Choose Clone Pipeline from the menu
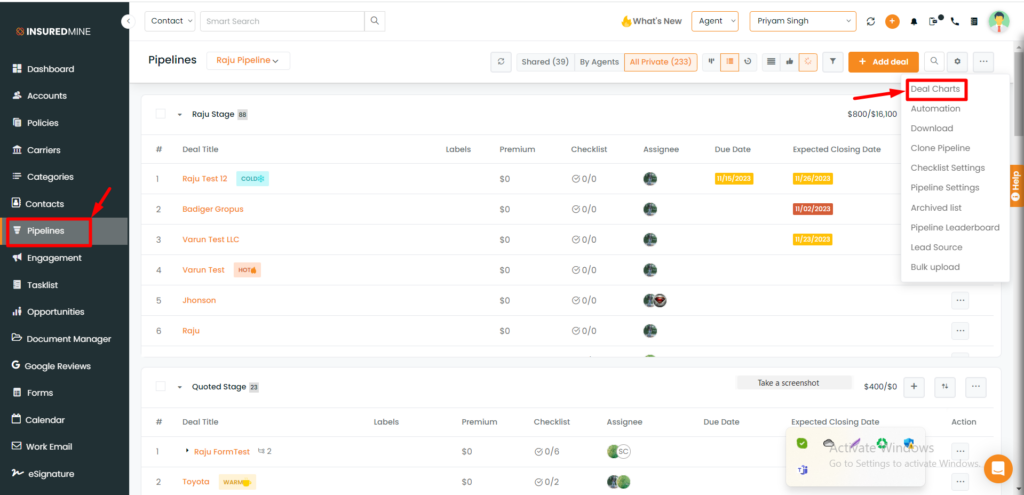Screen dimensions: 1024x495 point(940,148)
